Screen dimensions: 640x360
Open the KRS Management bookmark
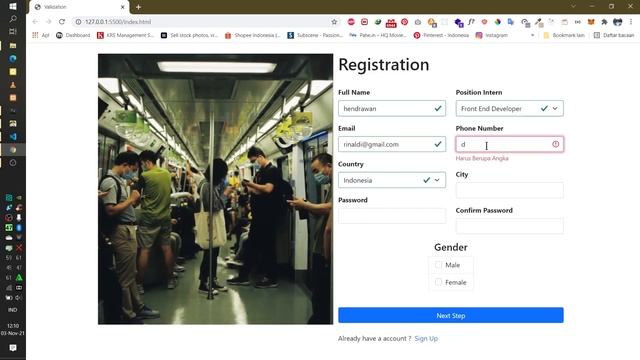[x=125, y=35]
